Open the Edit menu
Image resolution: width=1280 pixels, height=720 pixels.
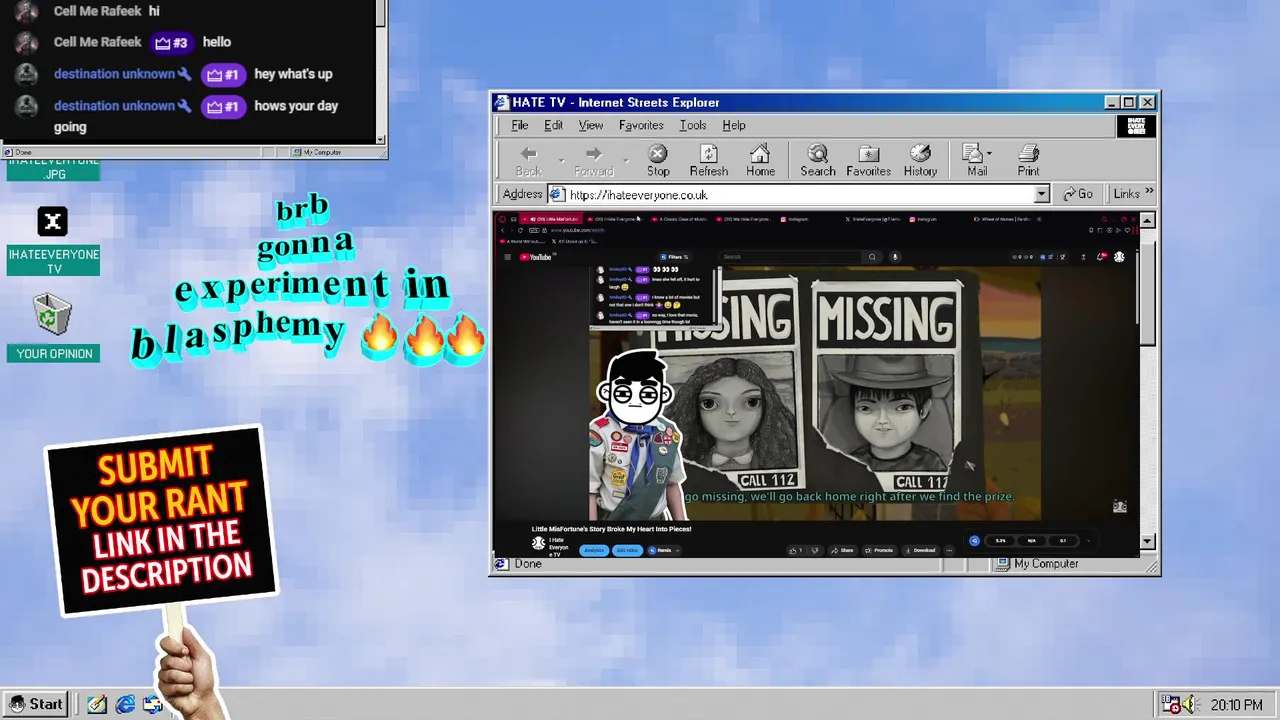point(553,125)
